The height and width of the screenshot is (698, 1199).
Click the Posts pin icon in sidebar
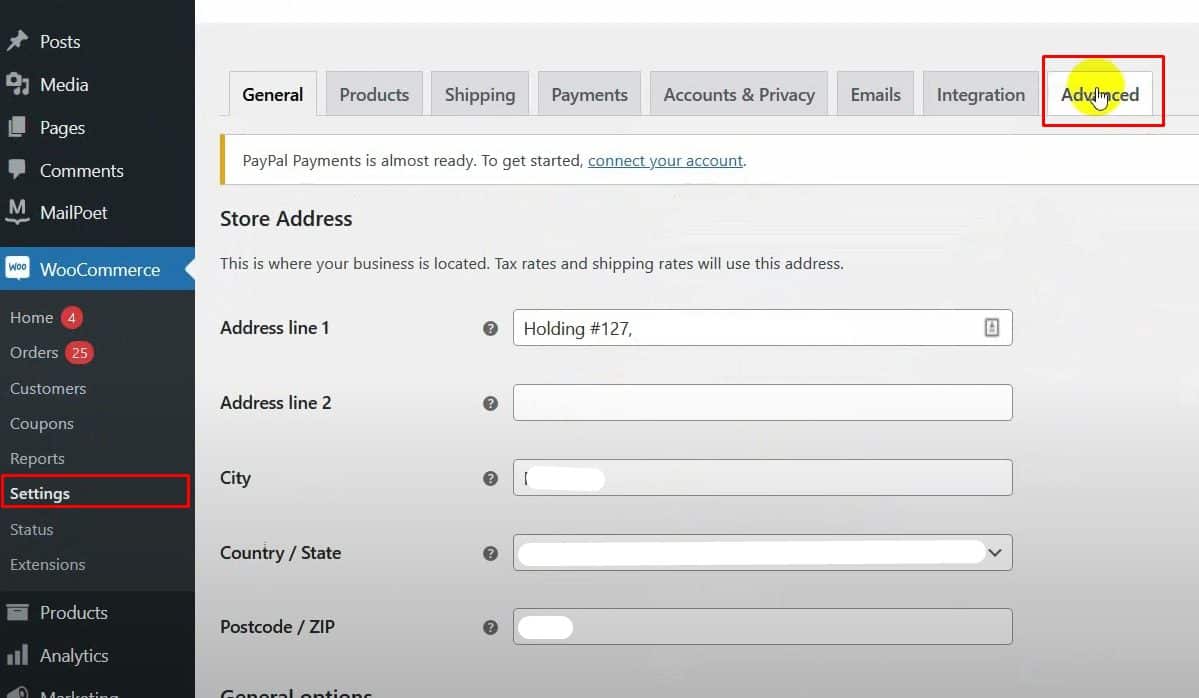click(x=17, y=42)
